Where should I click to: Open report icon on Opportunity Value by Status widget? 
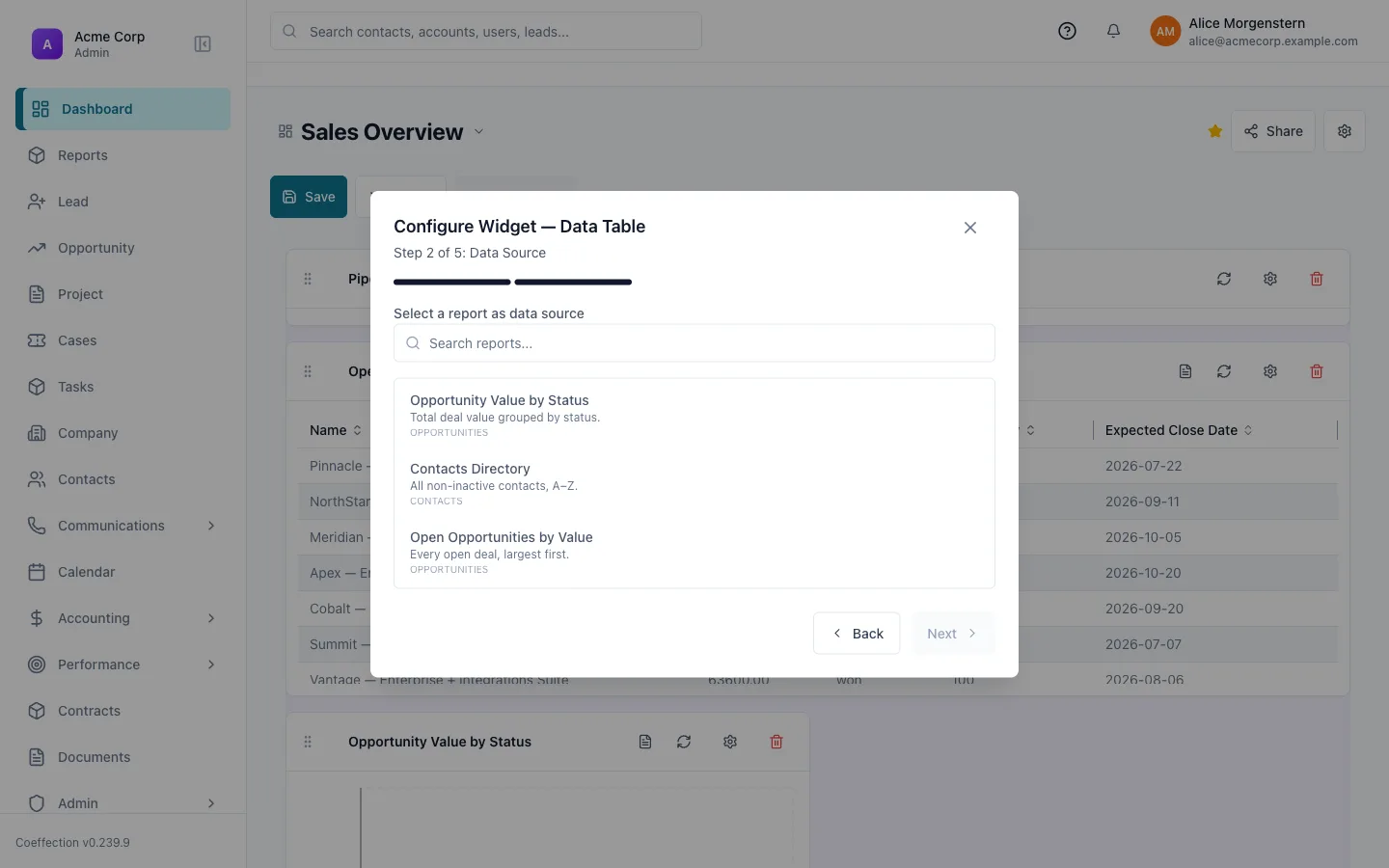click(x=645, y=742)
